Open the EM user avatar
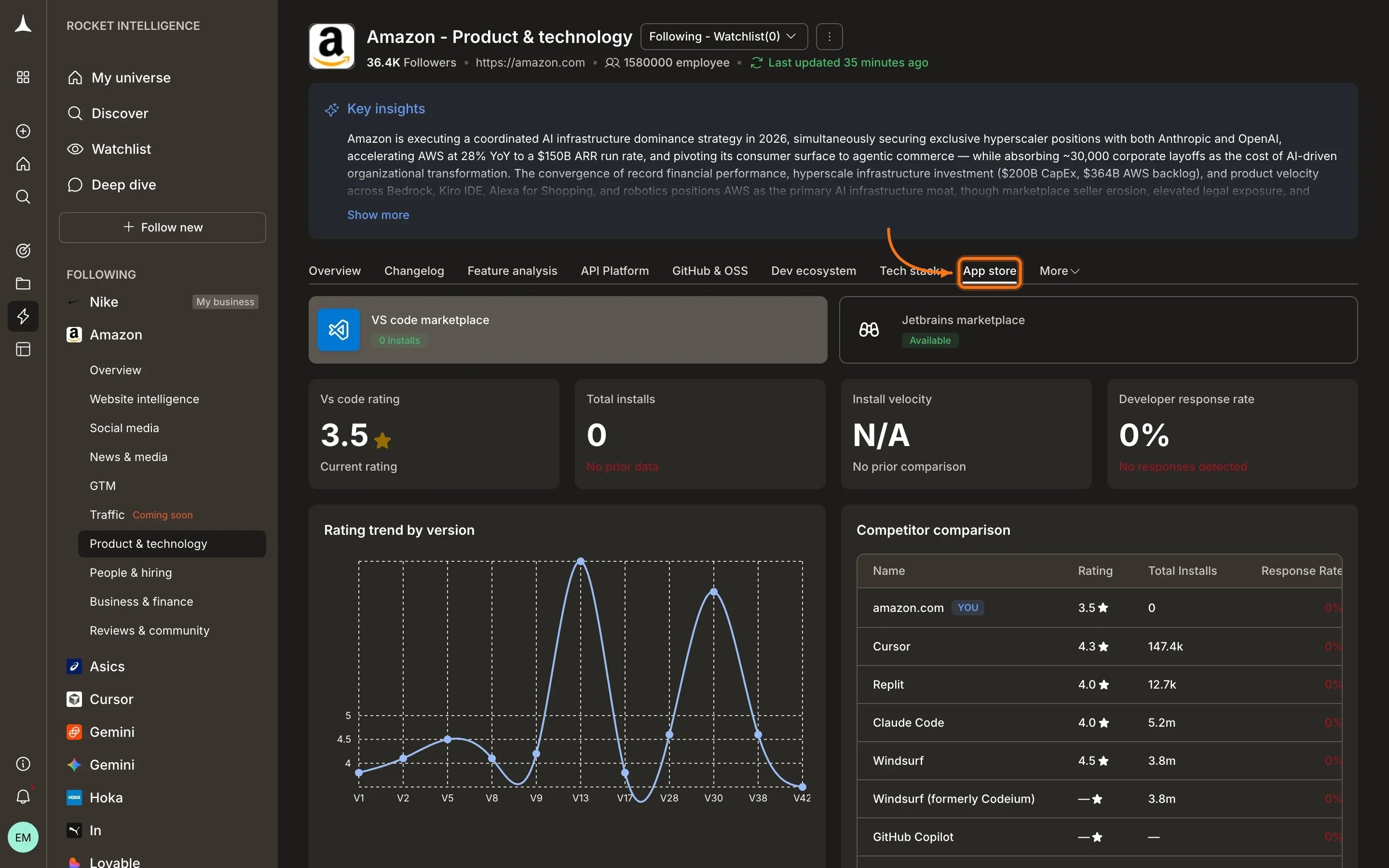The image size is (1389, 868). click(x=23, y=837)
